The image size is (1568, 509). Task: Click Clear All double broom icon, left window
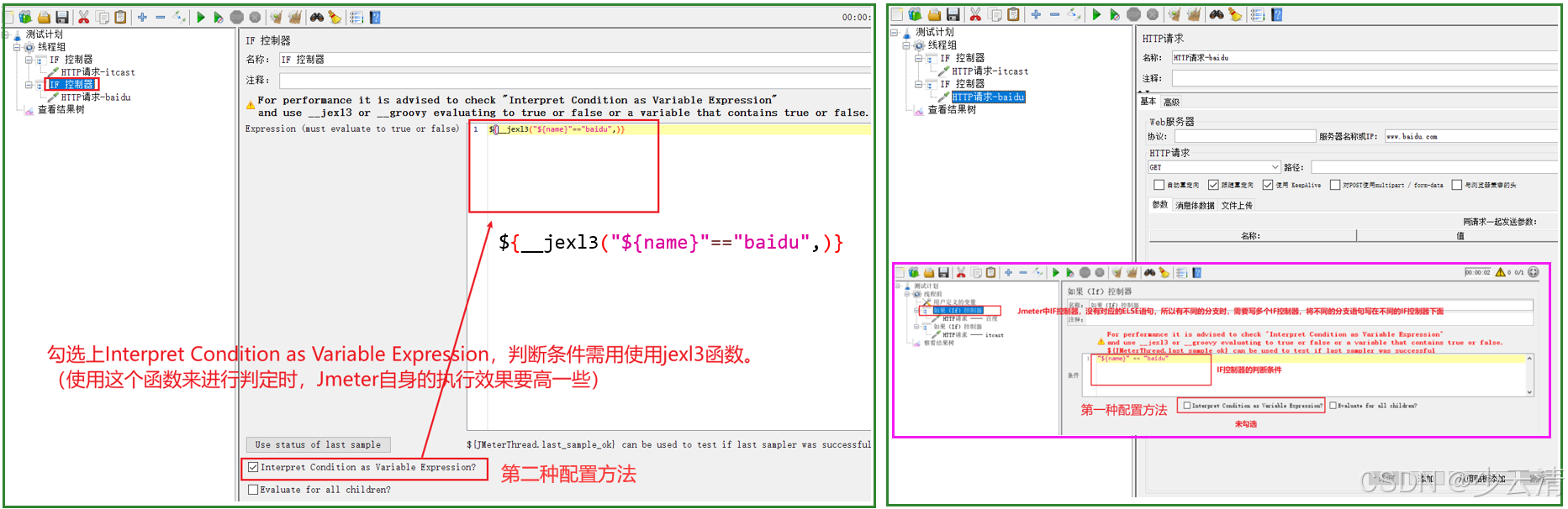coord(294,17)
